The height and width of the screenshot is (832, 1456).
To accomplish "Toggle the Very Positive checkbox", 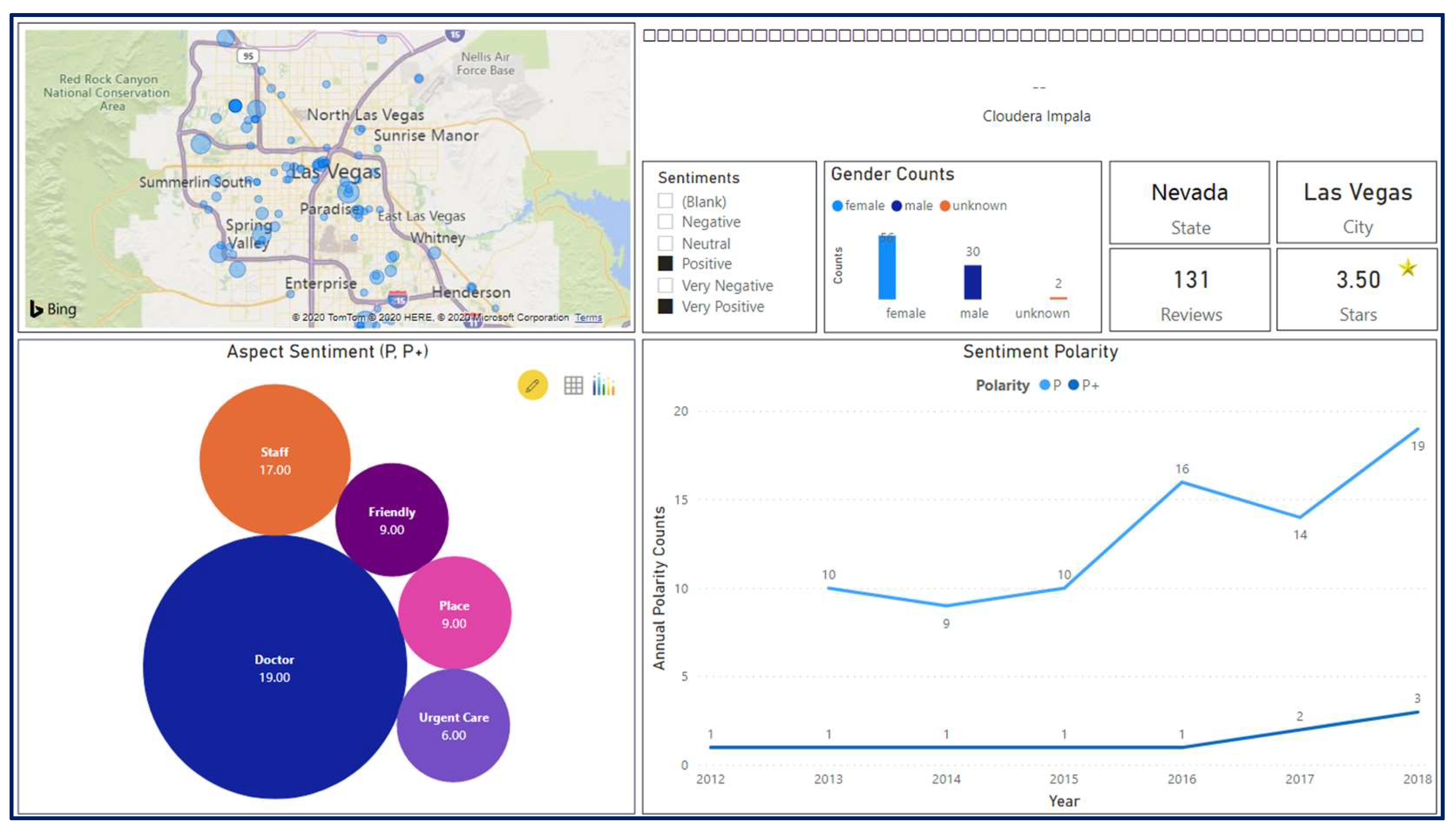I will (665, 306).
